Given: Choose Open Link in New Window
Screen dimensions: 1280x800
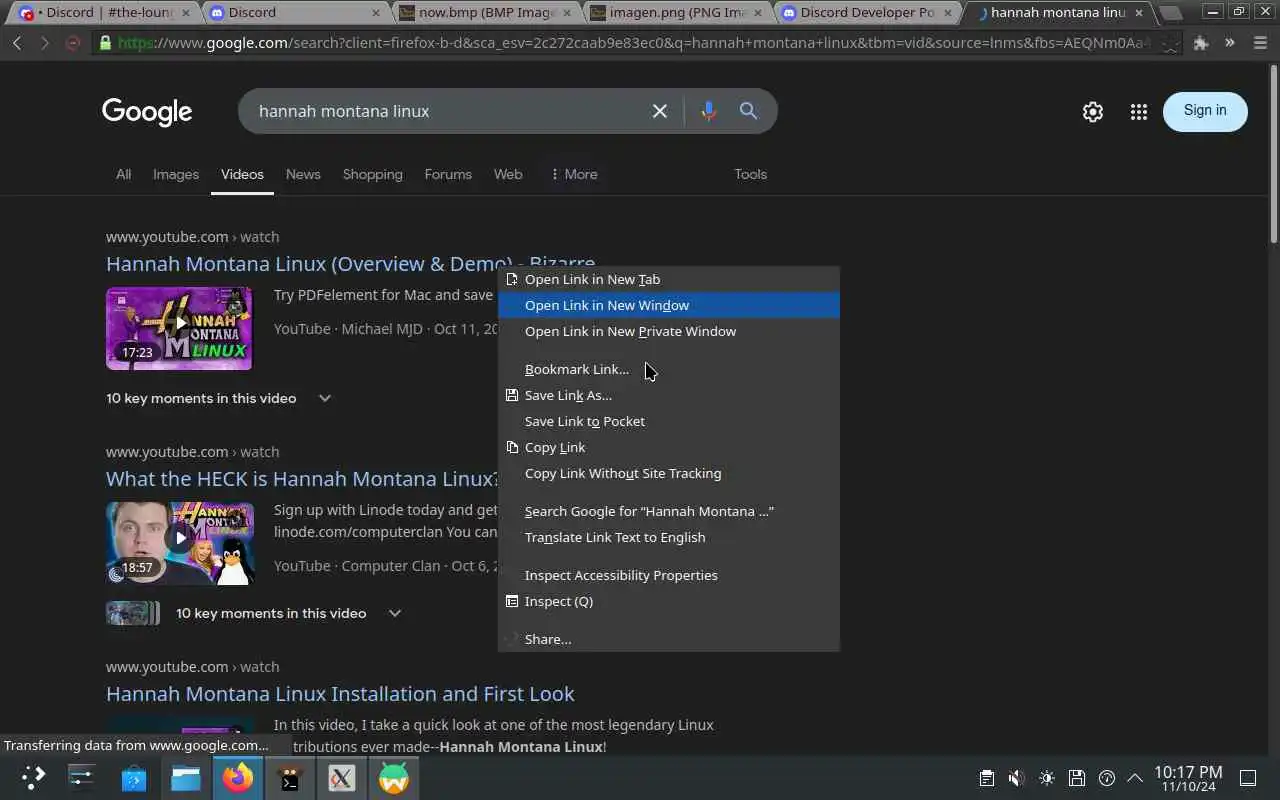Looking at the screenshot, I should point(668,305).
